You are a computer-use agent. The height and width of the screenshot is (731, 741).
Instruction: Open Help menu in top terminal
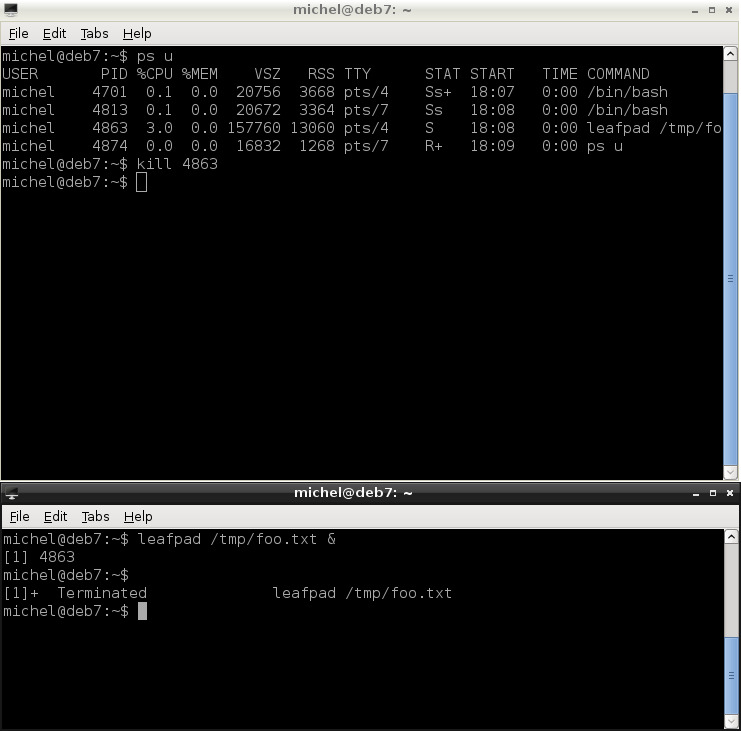tap(137, 34)
